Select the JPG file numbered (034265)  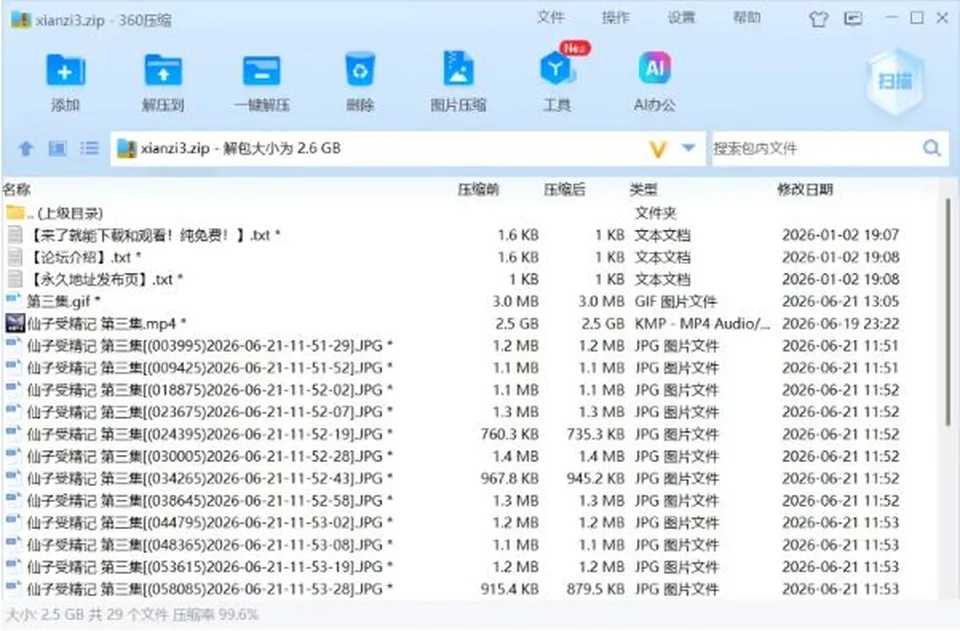(x=468, y=478)
